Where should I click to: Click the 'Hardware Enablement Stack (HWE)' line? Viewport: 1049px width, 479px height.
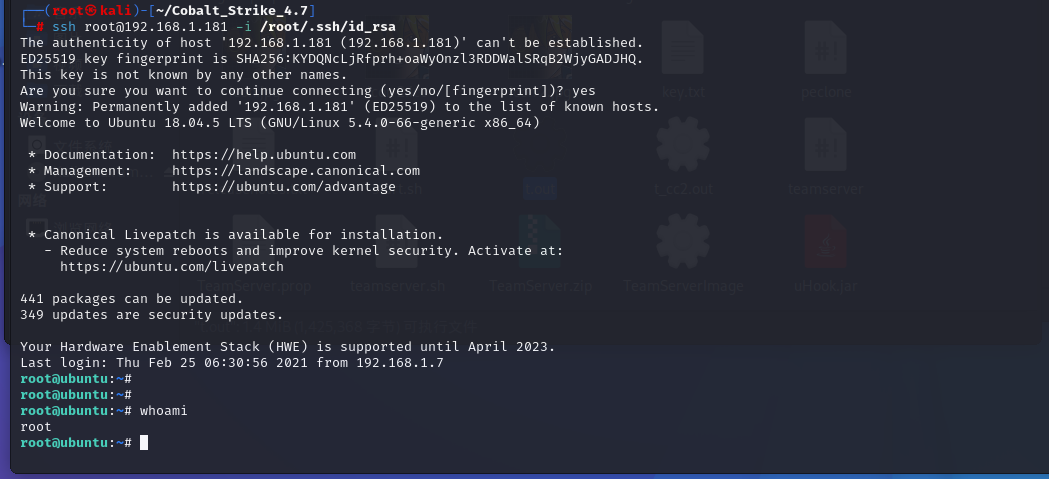[288, 347]
